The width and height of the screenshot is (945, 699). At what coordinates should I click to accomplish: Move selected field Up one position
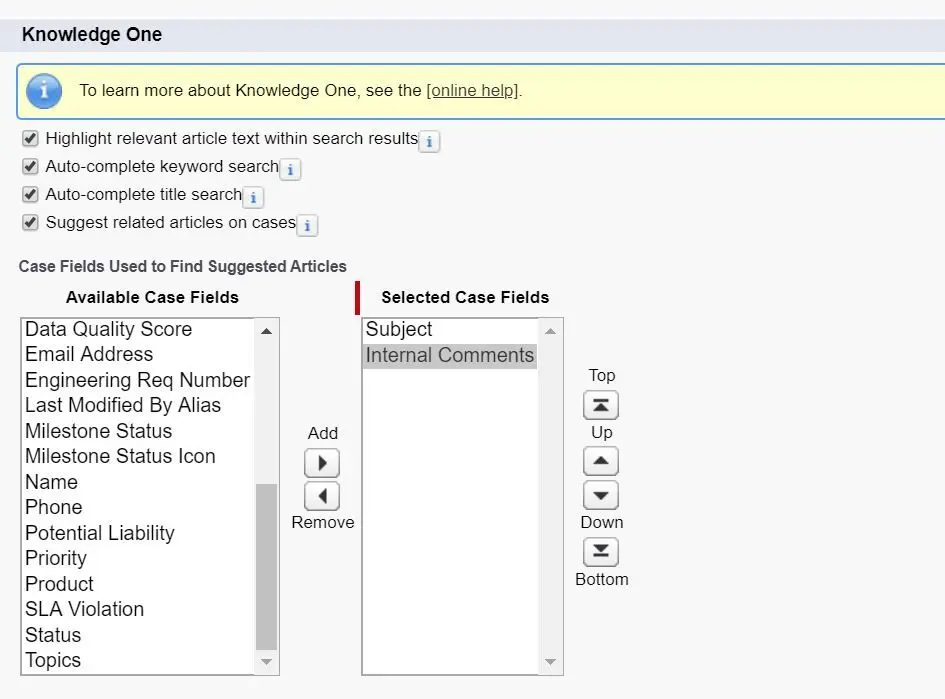pyautogui.click(x=601, y=462)
